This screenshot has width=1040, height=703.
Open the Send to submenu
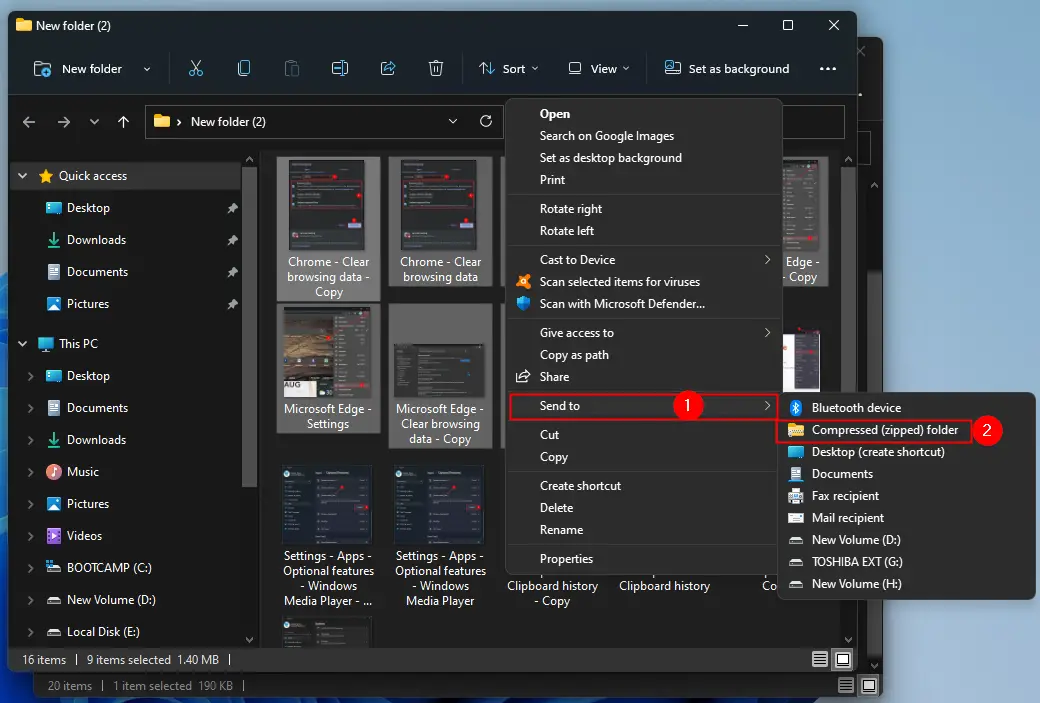tap(644, 406)
